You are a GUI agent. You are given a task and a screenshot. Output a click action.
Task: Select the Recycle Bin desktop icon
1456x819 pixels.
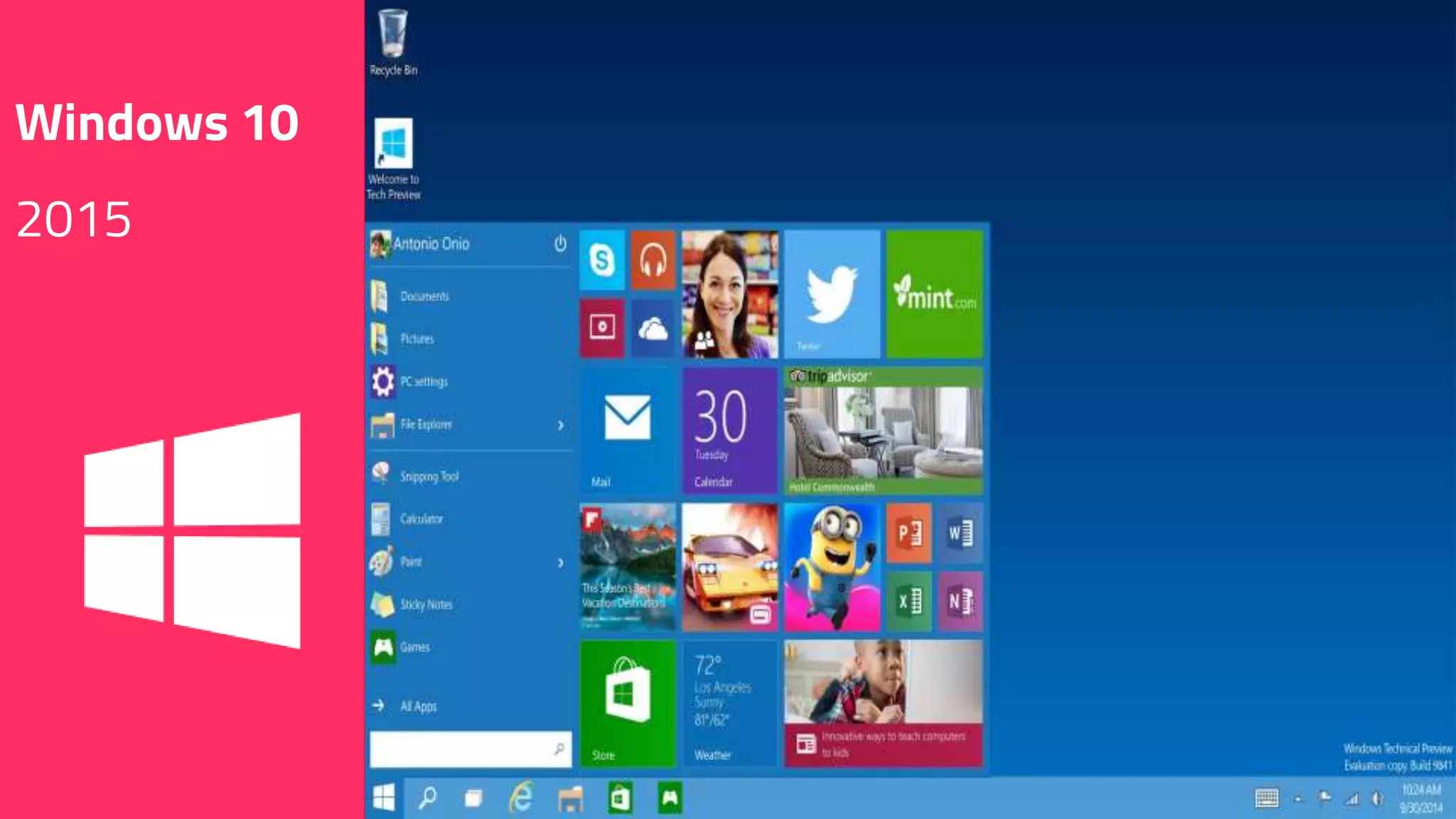[x=393, y=43]
